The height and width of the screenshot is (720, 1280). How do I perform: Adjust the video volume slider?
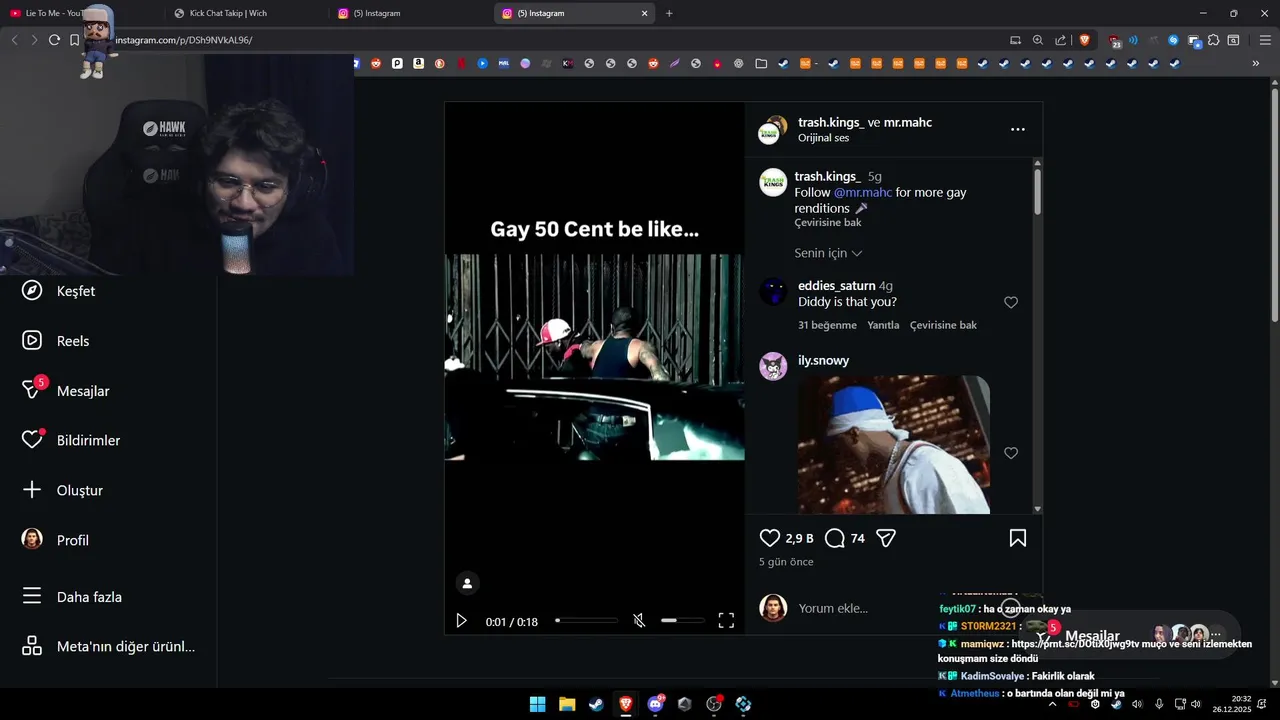683,621
